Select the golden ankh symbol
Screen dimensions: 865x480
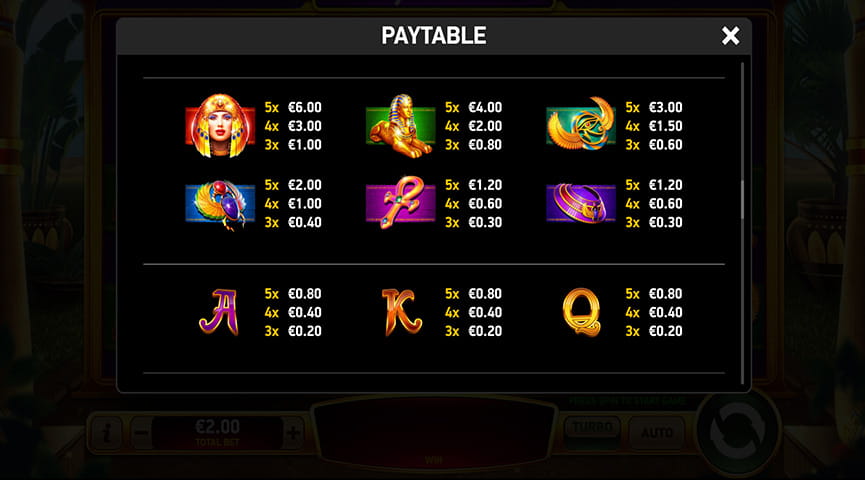[401, 202]
